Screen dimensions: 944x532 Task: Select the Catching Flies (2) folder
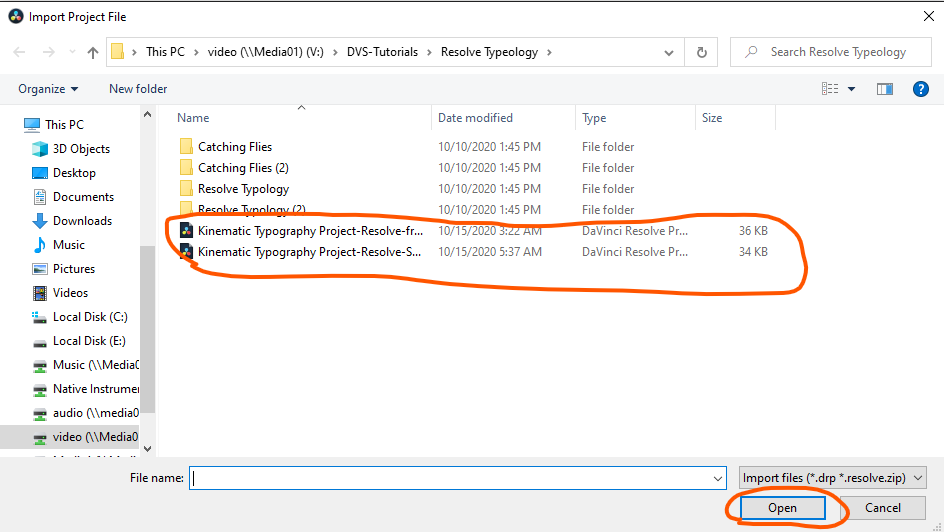243,168
